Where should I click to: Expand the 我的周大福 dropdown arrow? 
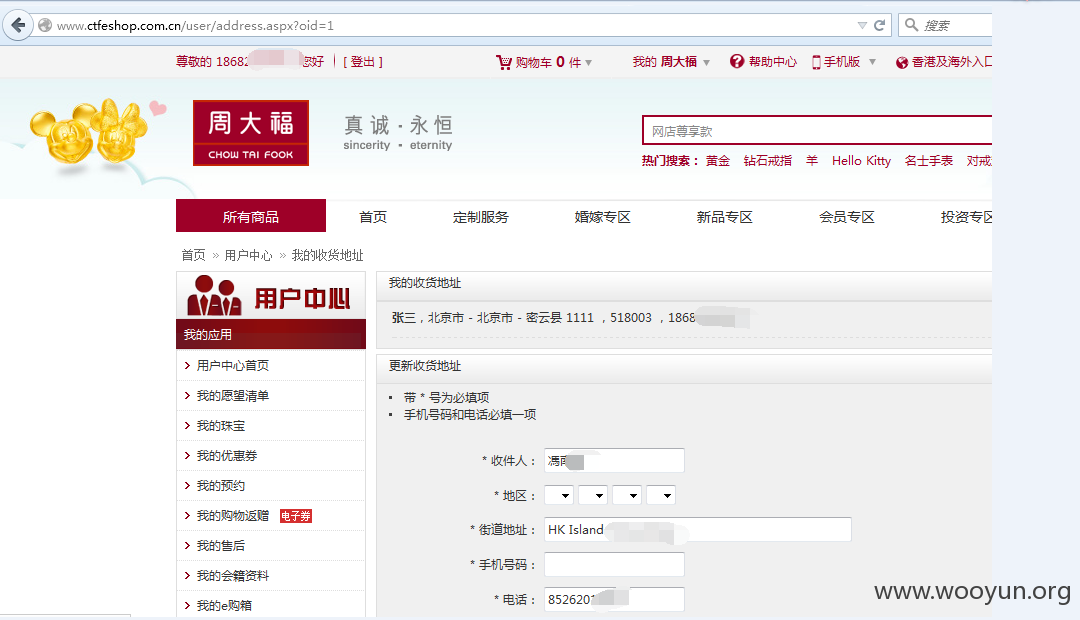(706, 63)
